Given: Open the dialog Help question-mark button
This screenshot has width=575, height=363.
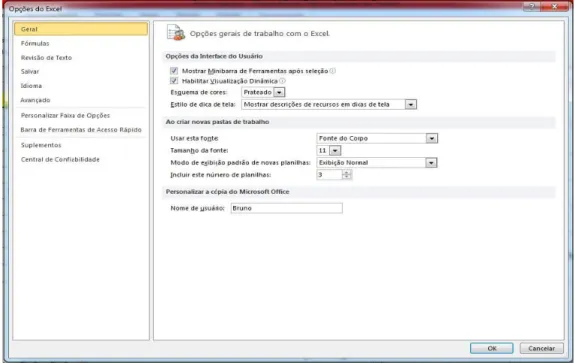Looking at the screenshot, I should point(532,6).
